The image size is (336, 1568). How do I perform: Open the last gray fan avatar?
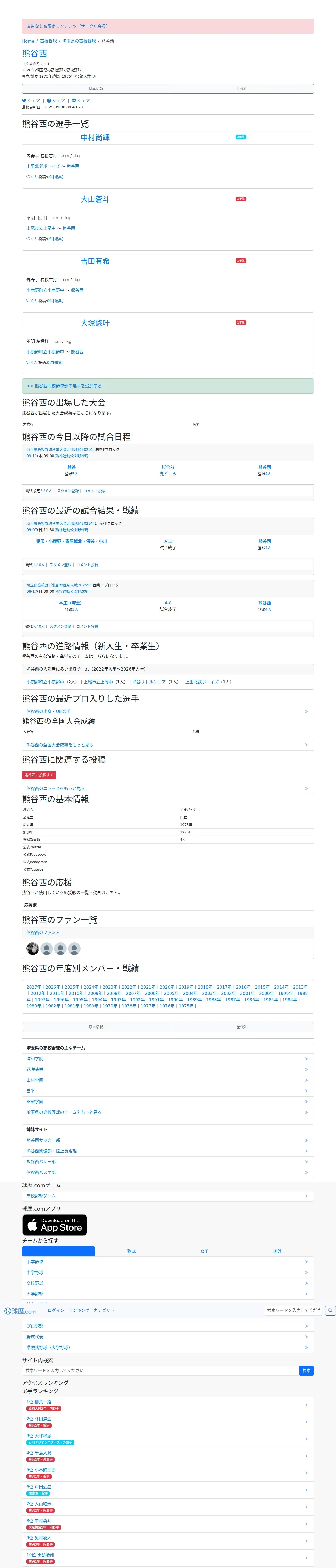tap(74, 948)
